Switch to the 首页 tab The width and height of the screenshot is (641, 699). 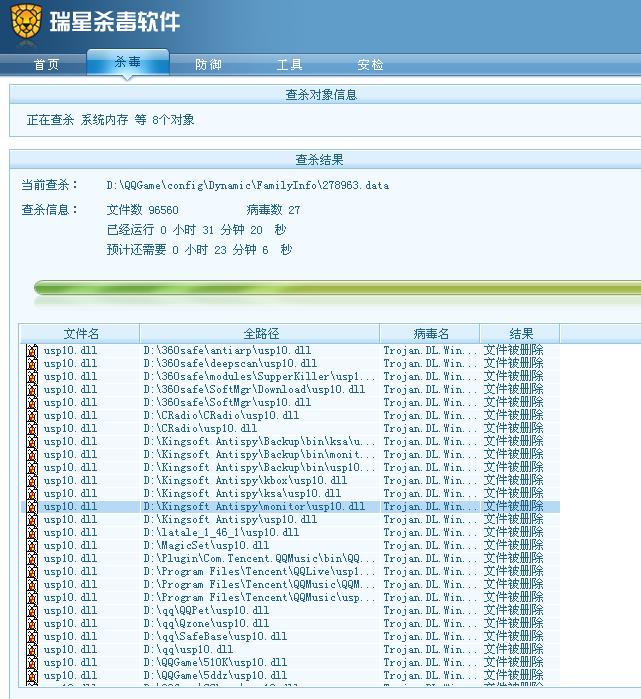pyautogui.click(x=46, y=65)
